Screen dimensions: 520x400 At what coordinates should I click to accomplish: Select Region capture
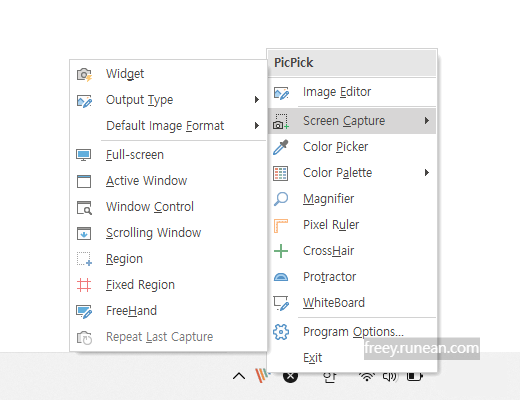click(x=168, y=259)
